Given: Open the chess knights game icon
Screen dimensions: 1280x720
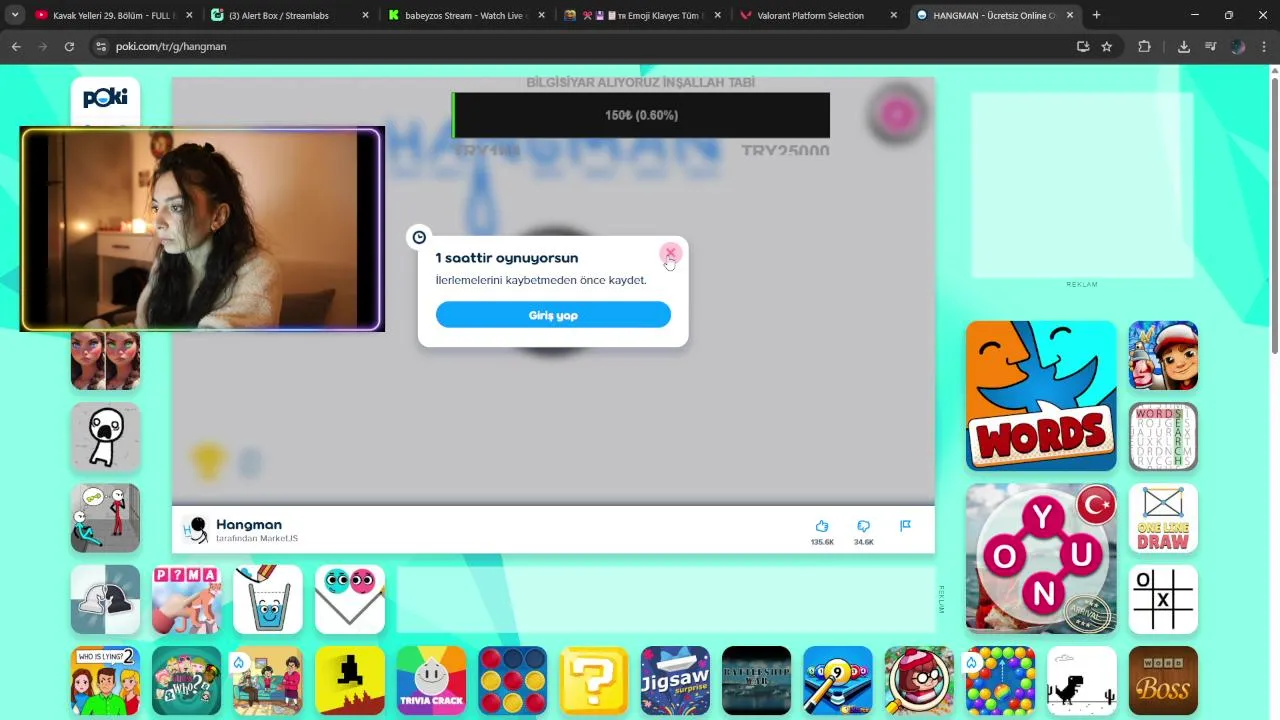Looking at the screenshot, I should [105, 599].
